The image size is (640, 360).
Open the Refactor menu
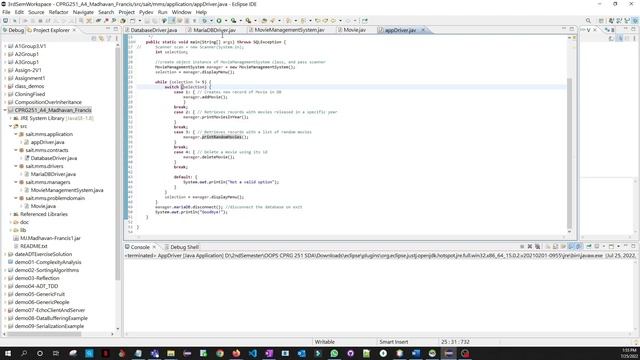[x=58, y=12]
